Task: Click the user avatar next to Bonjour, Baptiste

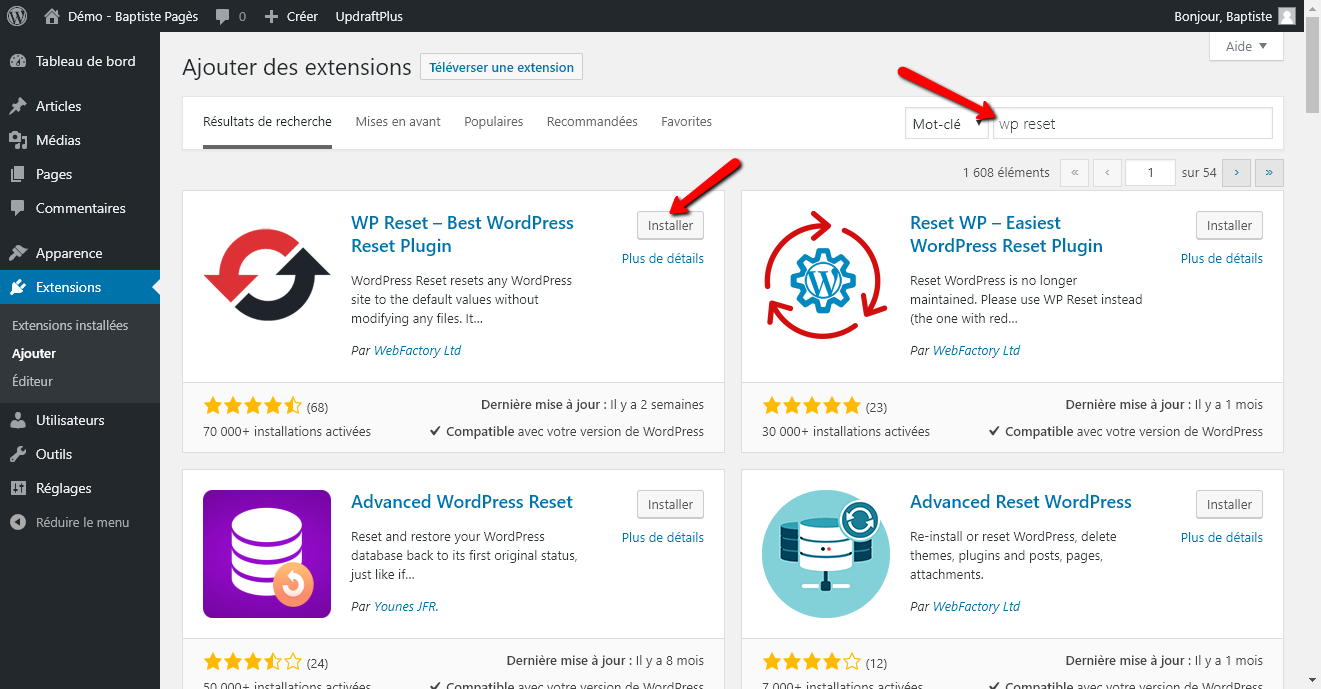Action: click(x=1286, y=16)
